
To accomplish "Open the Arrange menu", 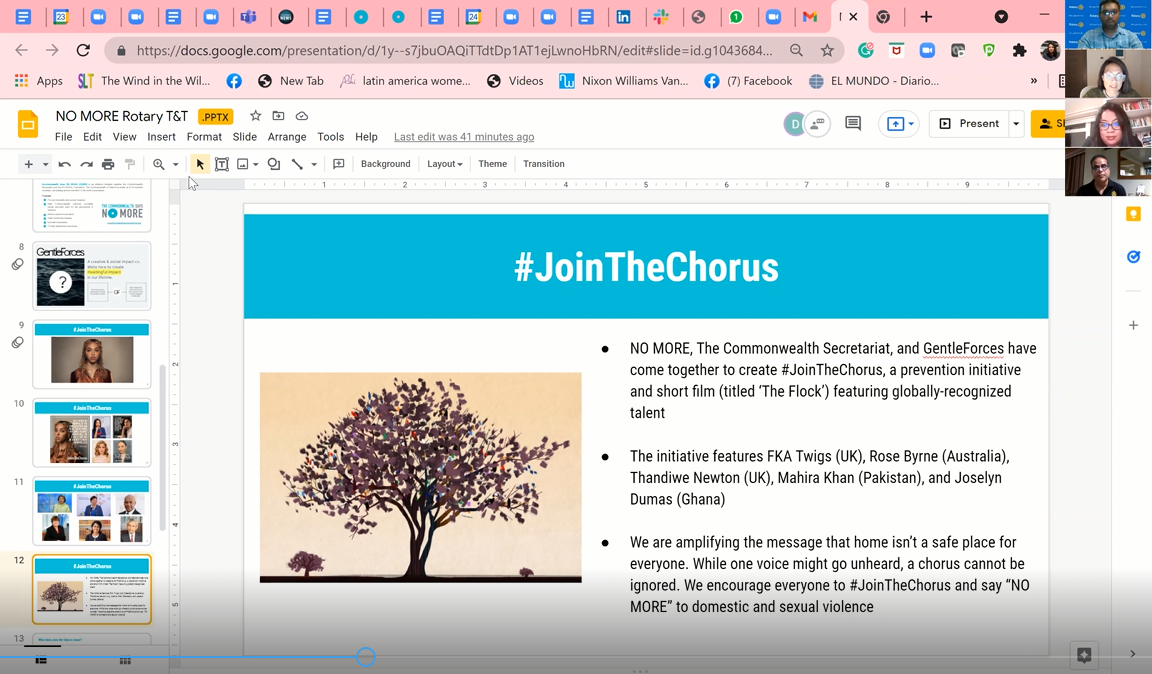I will click(x=287, y=137).
